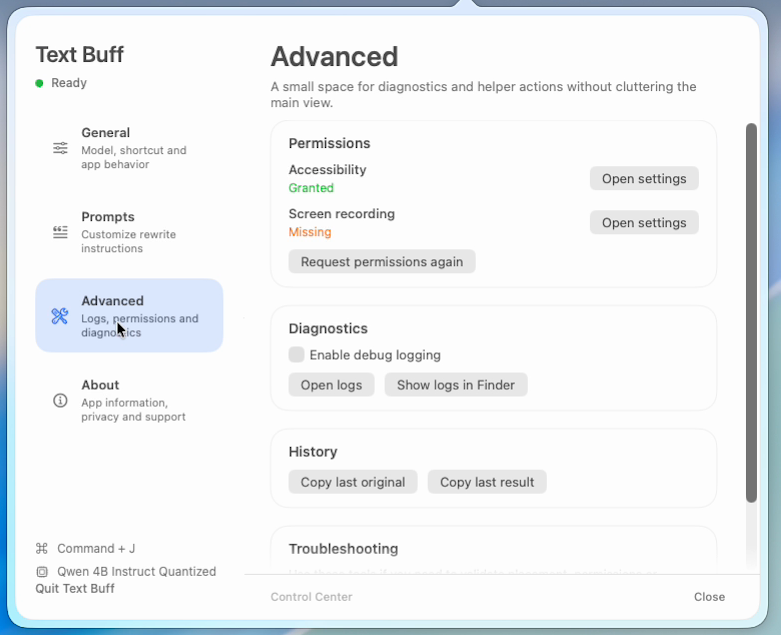Click the Command key symbol icon
This screenshot has width=781, height=635.
pyautogui.click(x=42, y=548)
